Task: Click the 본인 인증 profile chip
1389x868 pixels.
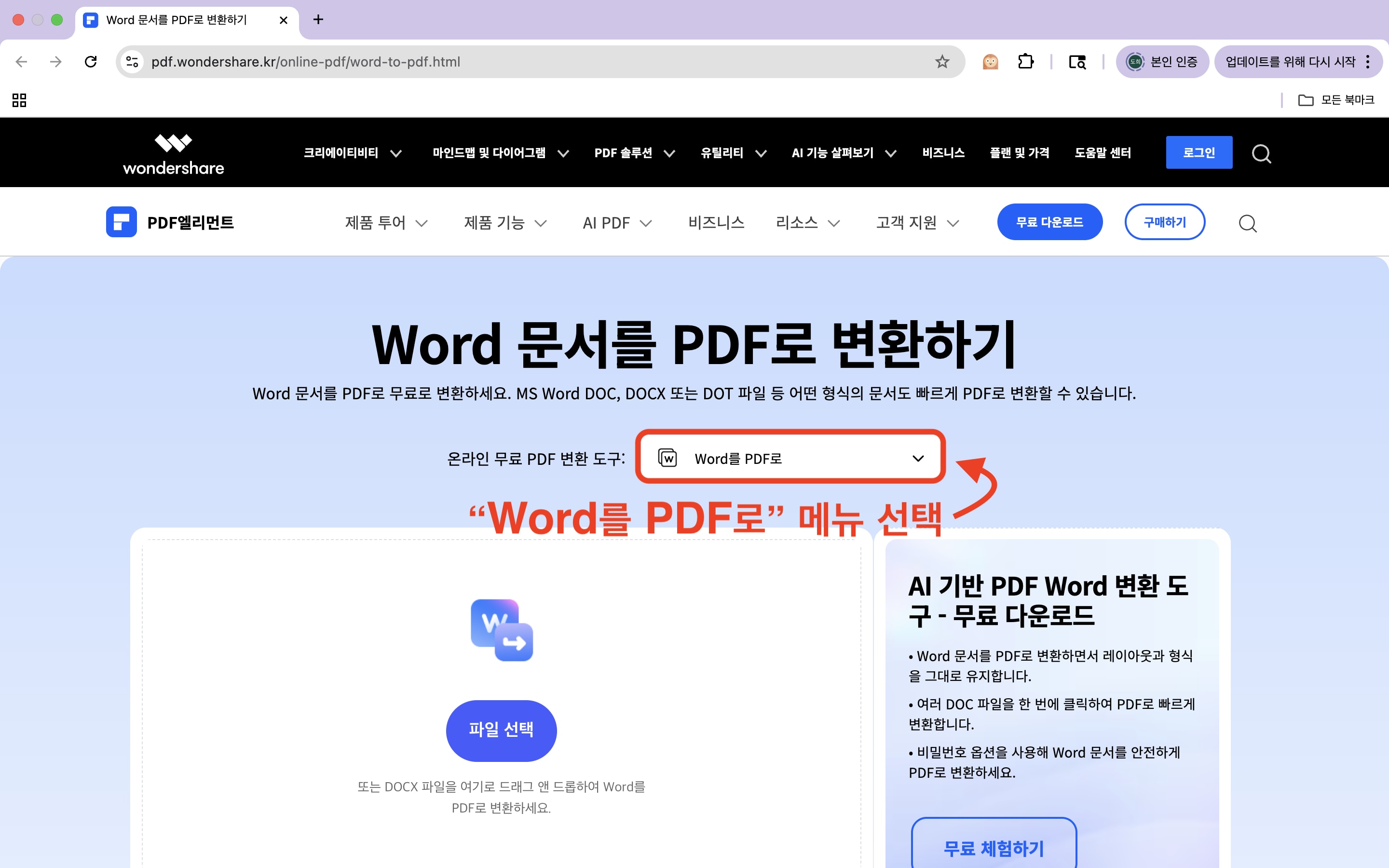Action: click(1163, 61)
